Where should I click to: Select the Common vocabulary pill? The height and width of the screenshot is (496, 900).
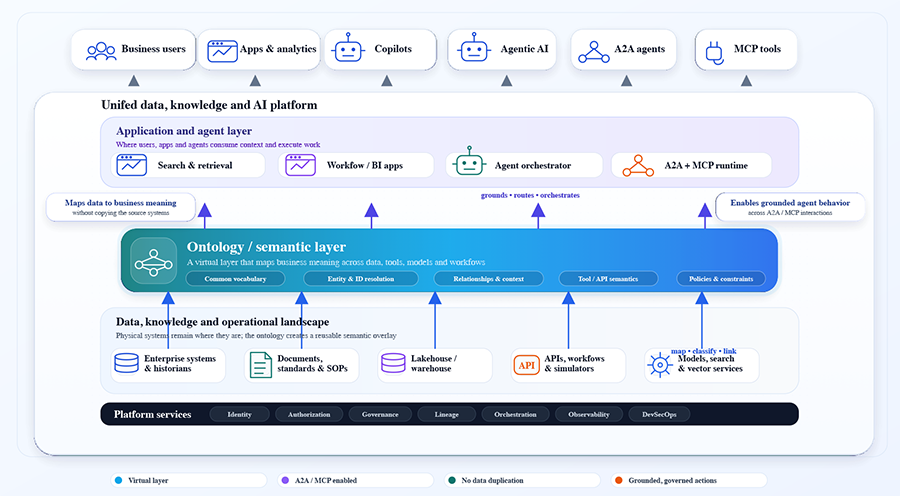coord(236,279)
